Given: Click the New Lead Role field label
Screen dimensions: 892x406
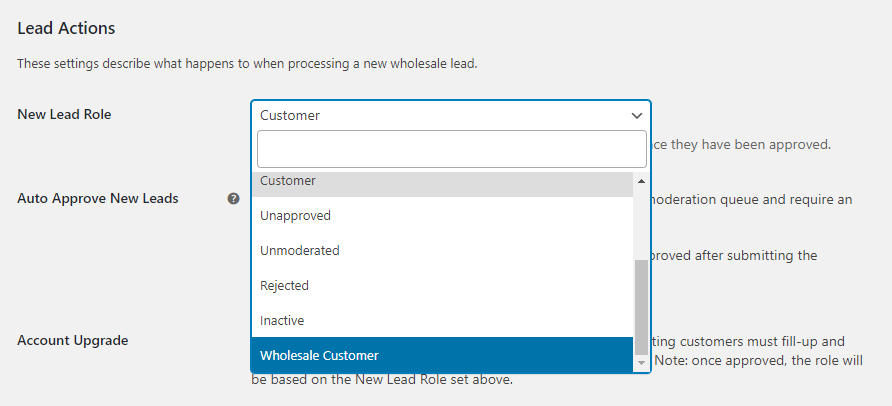Looking at the screenshot, I should pyautogui.click(x=64, y=115).
